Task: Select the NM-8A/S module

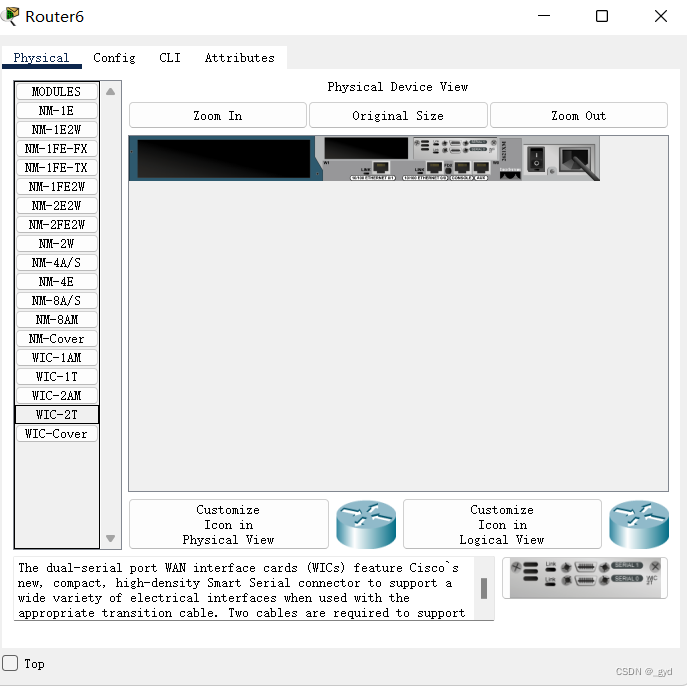Action: pyautogui.click(x=57, y=301)
